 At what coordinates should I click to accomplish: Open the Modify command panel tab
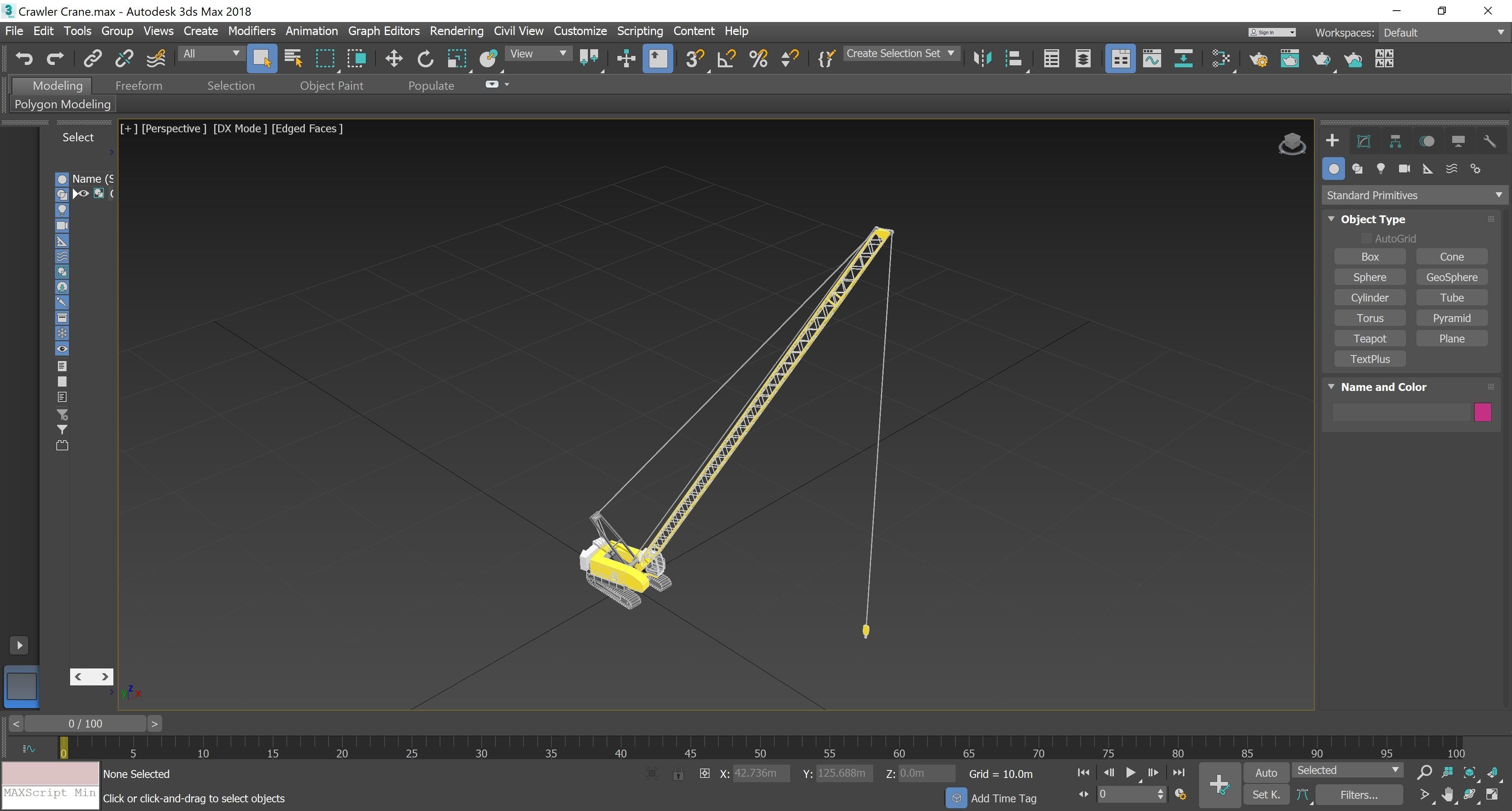pyautogui.click(x=1364, y=141)
